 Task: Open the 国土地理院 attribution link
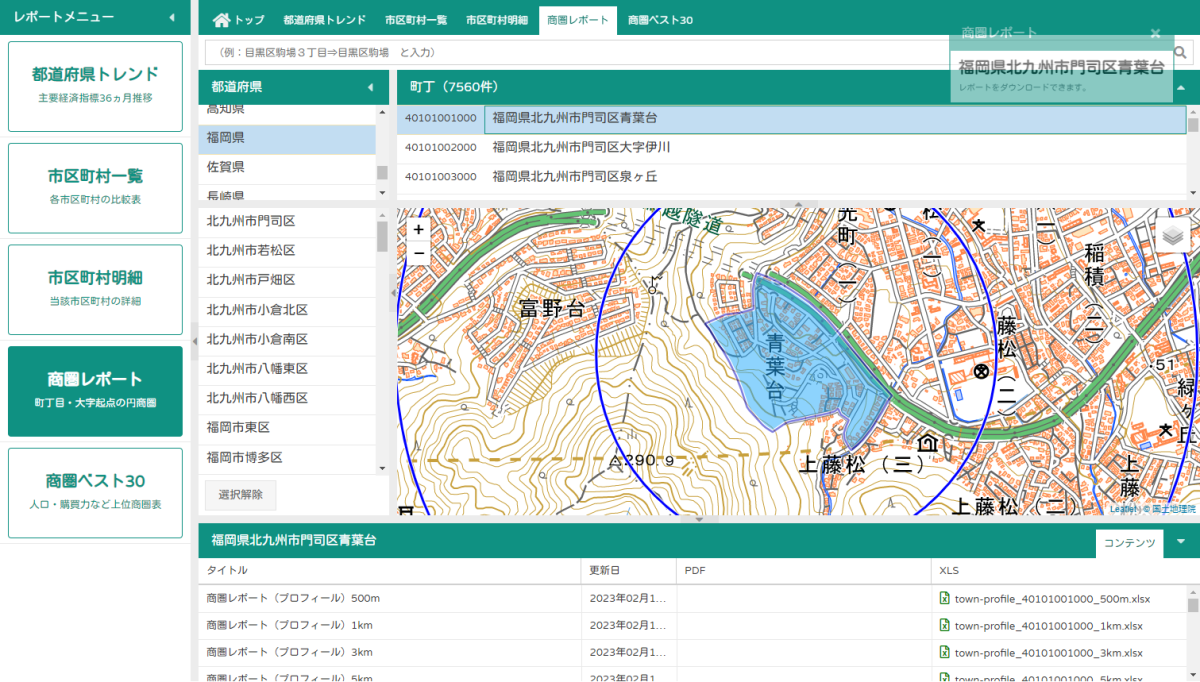pos(1174,509)
